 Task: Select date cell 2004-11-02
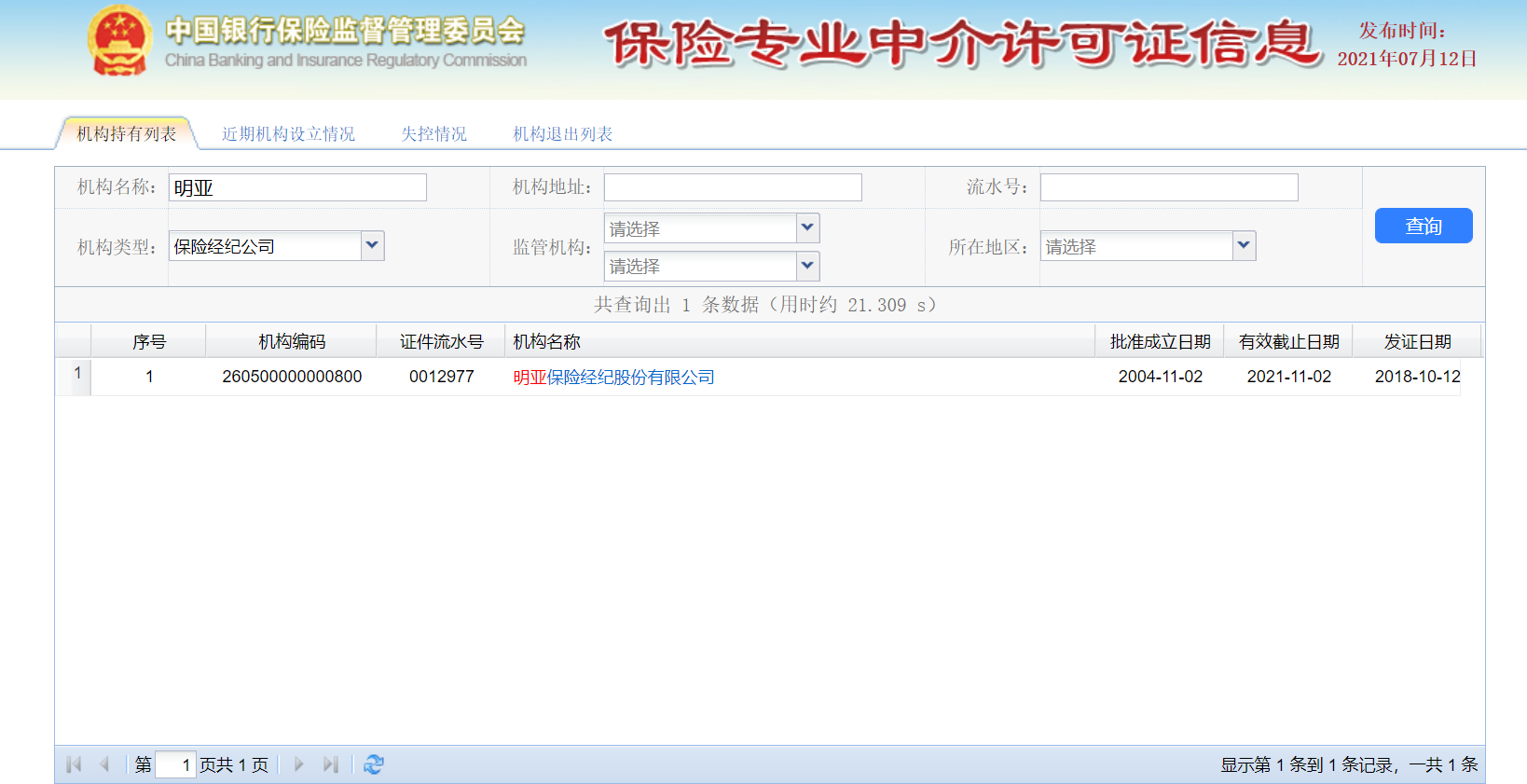1161,377
